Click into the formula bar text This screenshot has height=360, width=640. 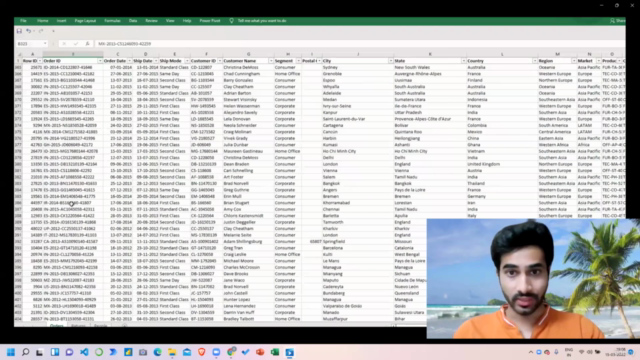(x=359, y=44)
